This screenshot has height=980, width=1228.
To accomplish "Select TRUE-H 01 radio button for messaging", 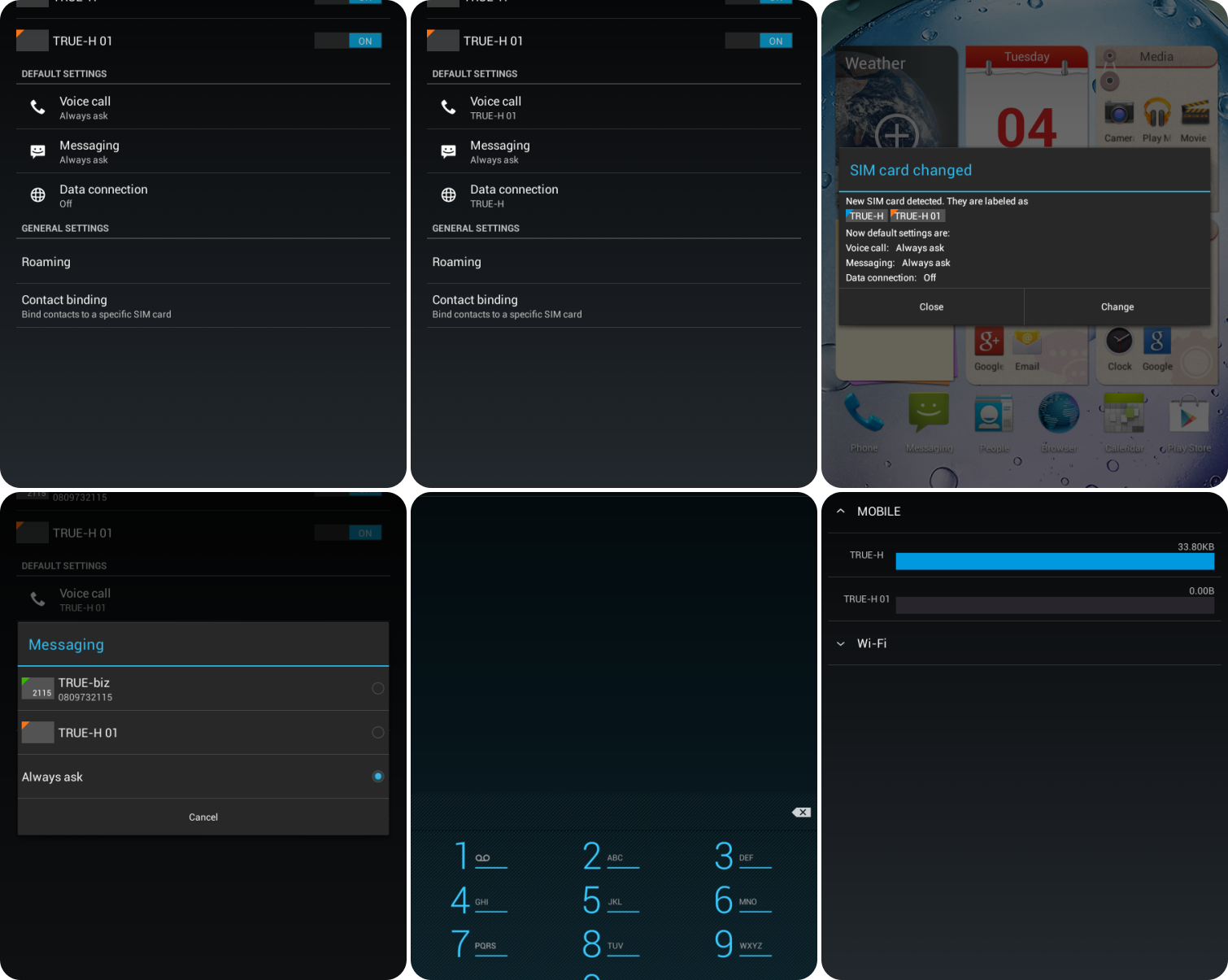I will point(378,733).
